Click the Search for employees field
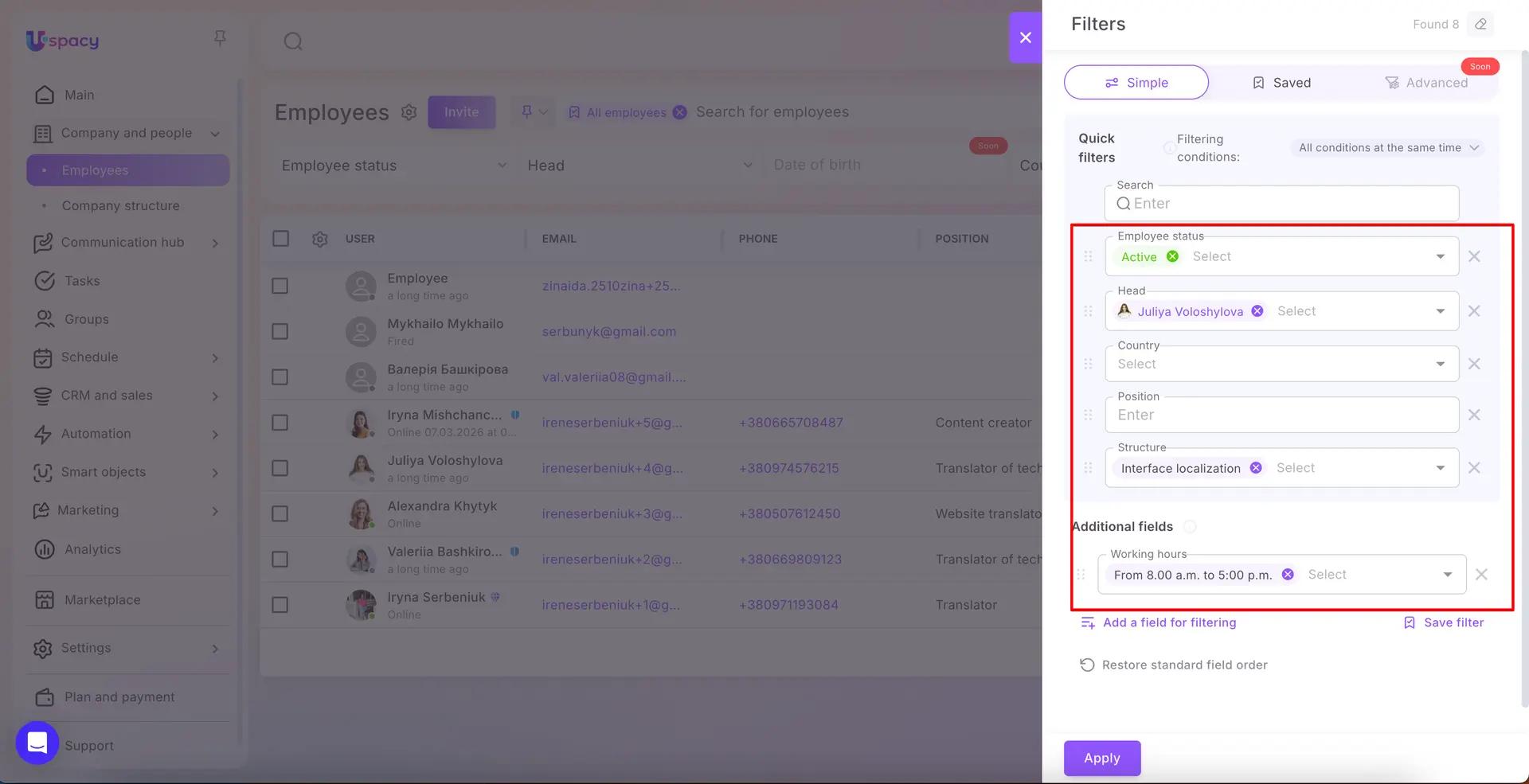This screenshot has width=1529, height=784. pyautogui.click(x=772, y=112)
